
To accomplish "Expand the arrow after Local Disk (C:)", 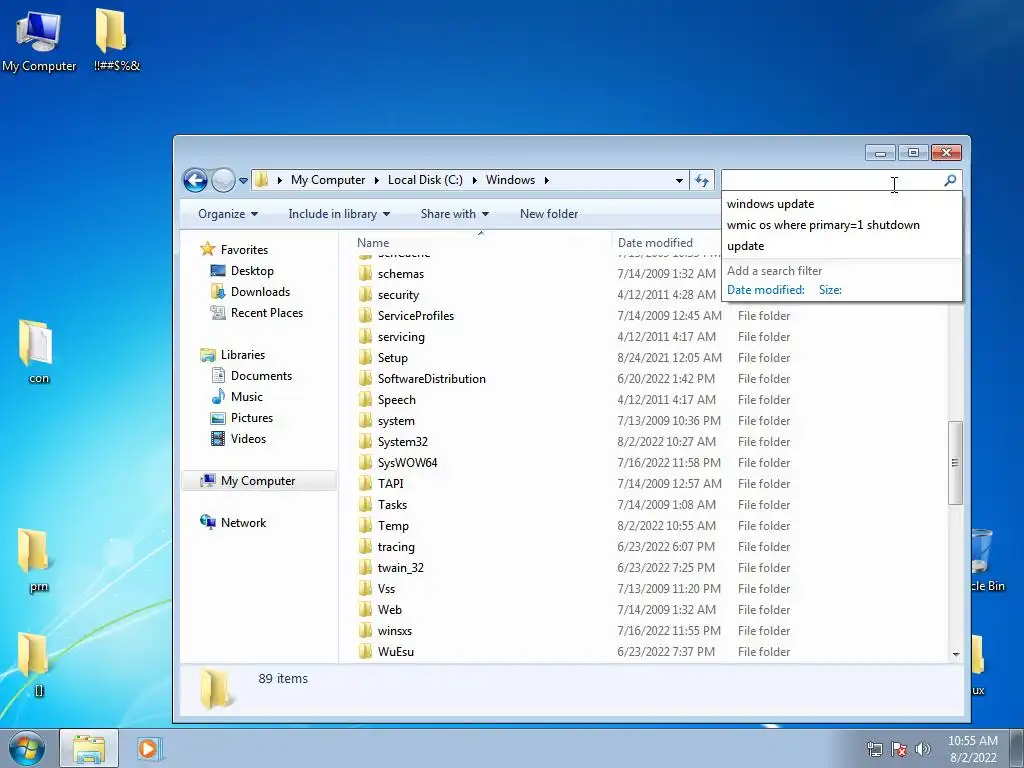I will click(474, 180).
